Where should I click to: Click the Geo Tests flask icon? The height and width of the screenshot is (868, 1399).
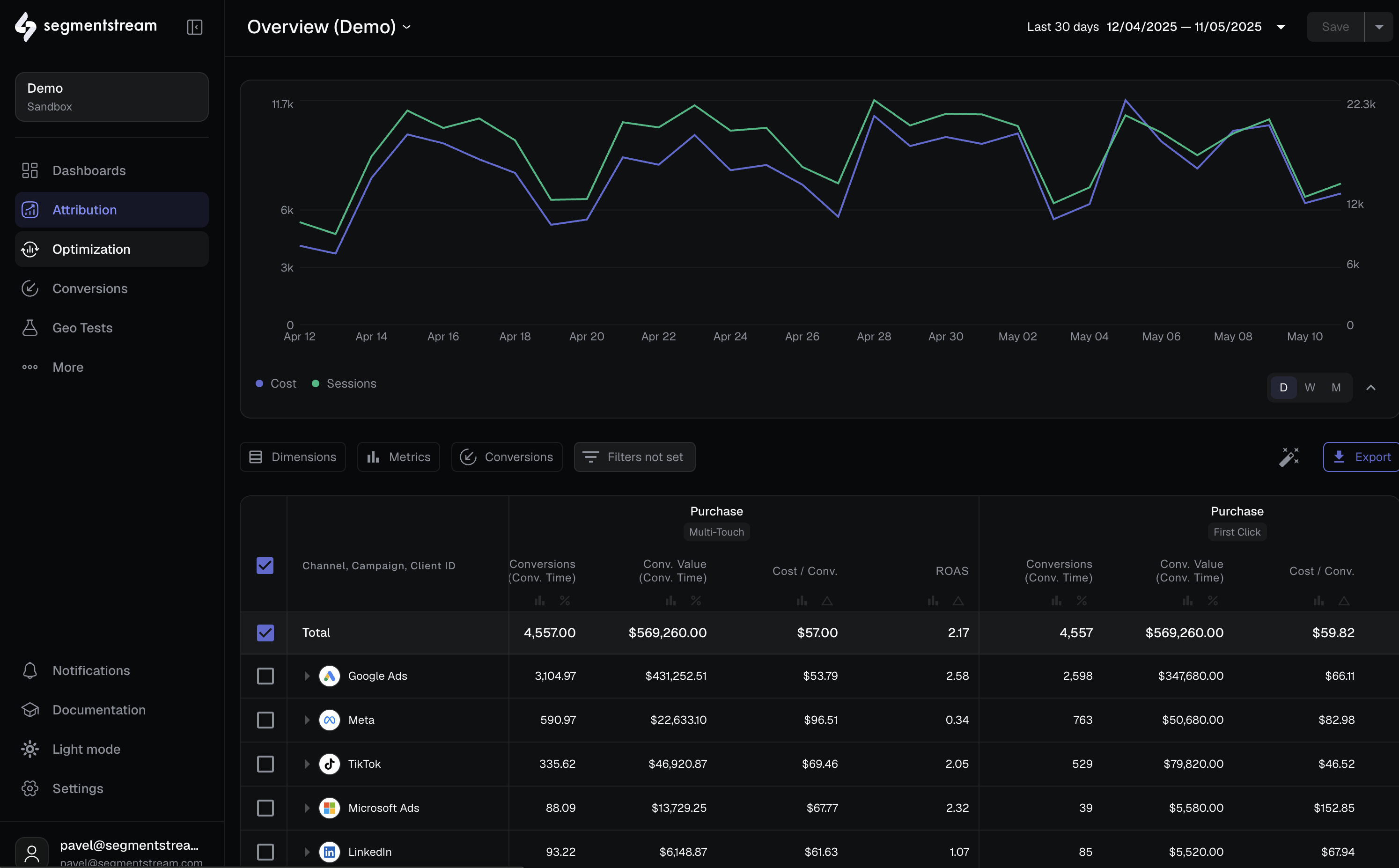[x=30, y=328]
